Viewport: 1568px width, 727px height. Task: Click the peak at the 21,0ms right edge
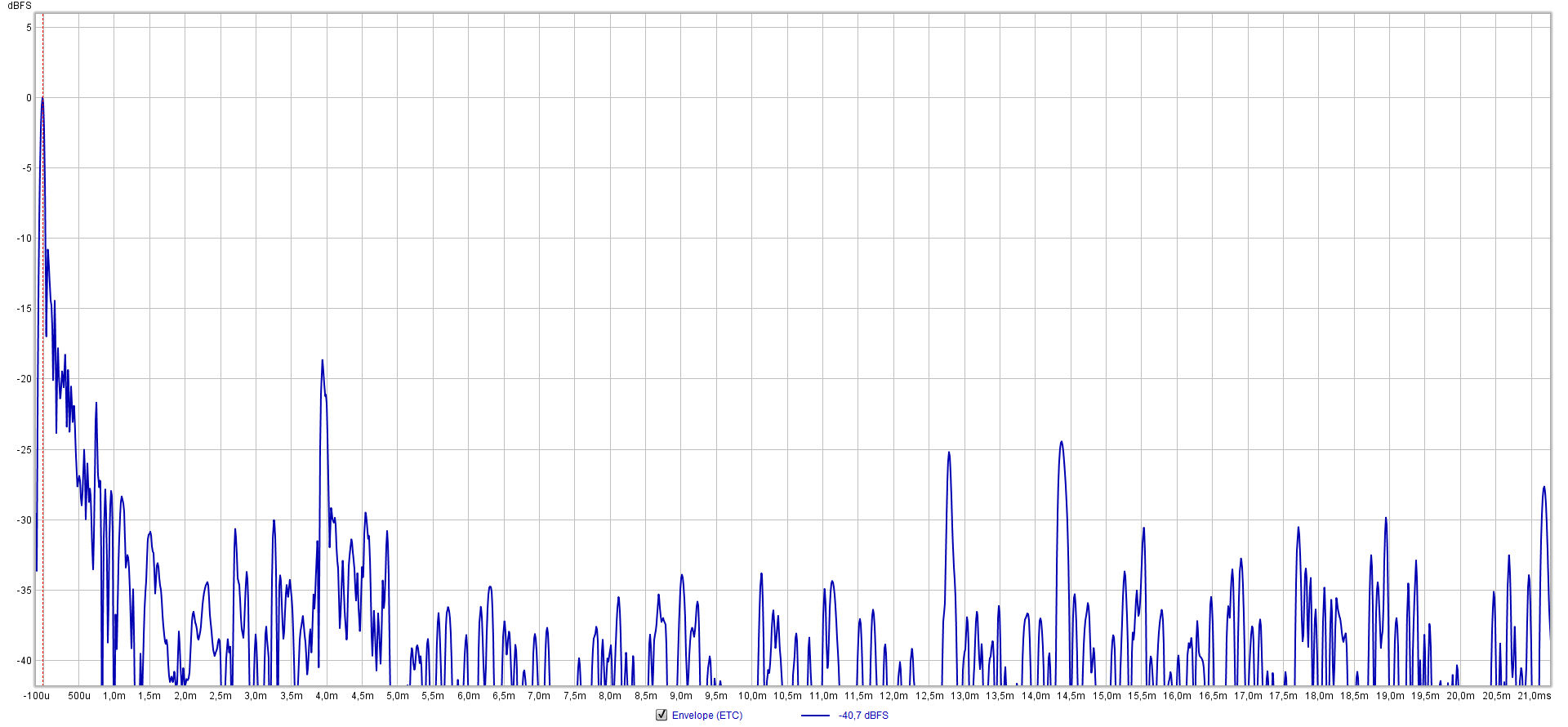(1543, 488)
